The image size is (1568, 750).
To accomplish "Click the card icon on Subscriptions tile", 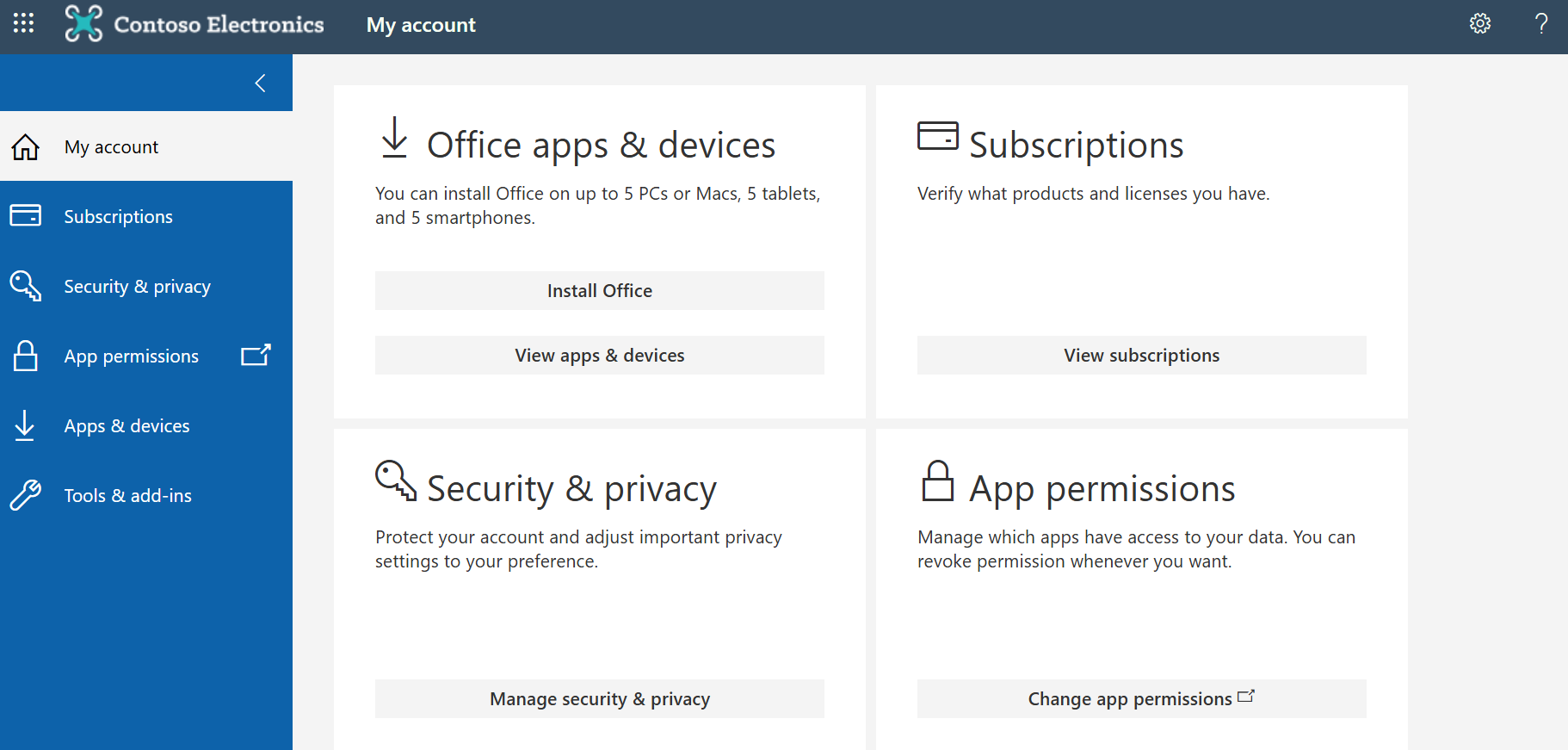I will coord(938,136).
